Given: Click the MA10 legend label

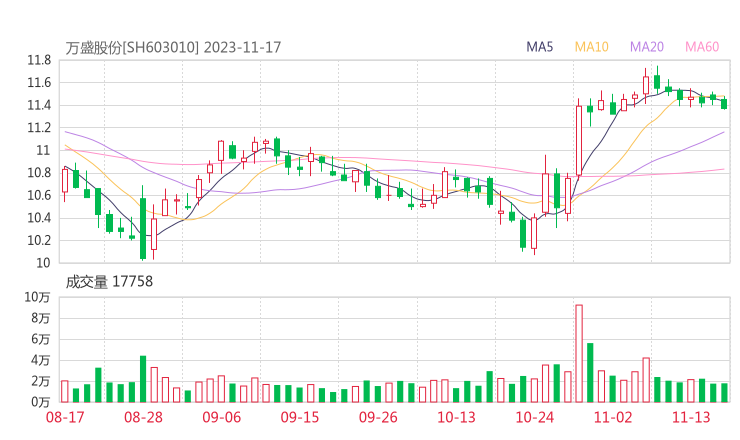Looking at the screenshot, I should point(591,47).
